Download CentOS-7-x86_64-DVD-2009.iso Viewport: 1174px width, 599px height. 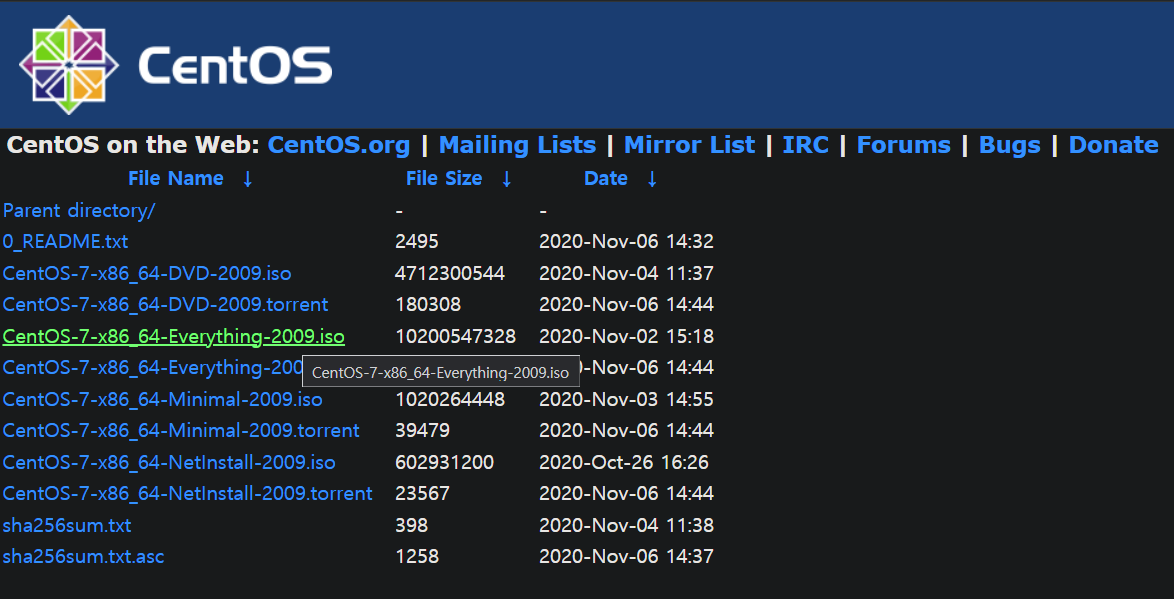147,273
